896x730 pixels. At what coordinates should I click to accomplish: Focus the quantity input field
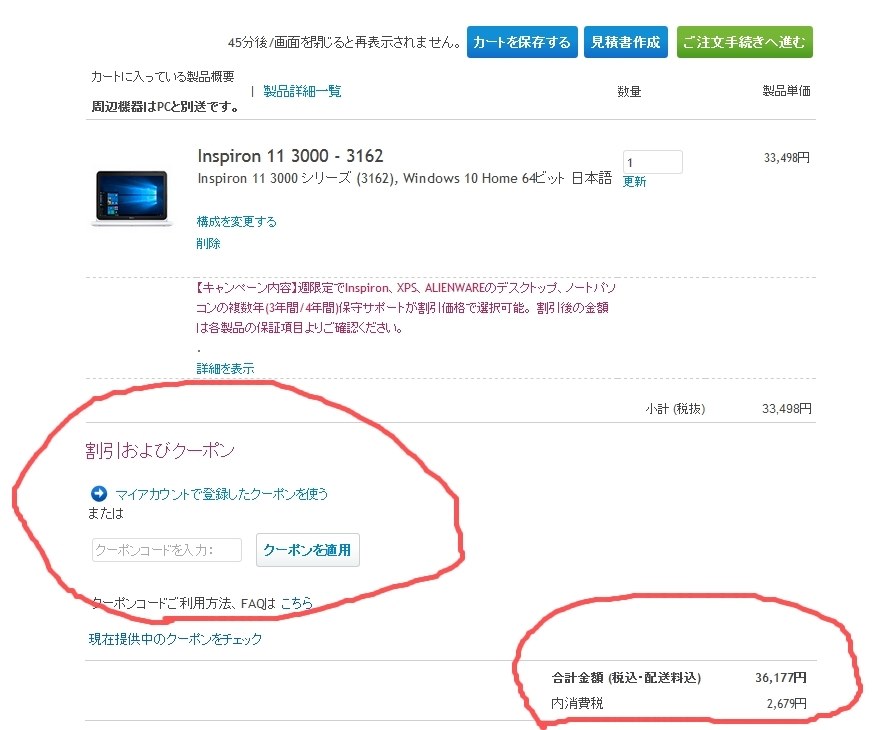[653, 162]
